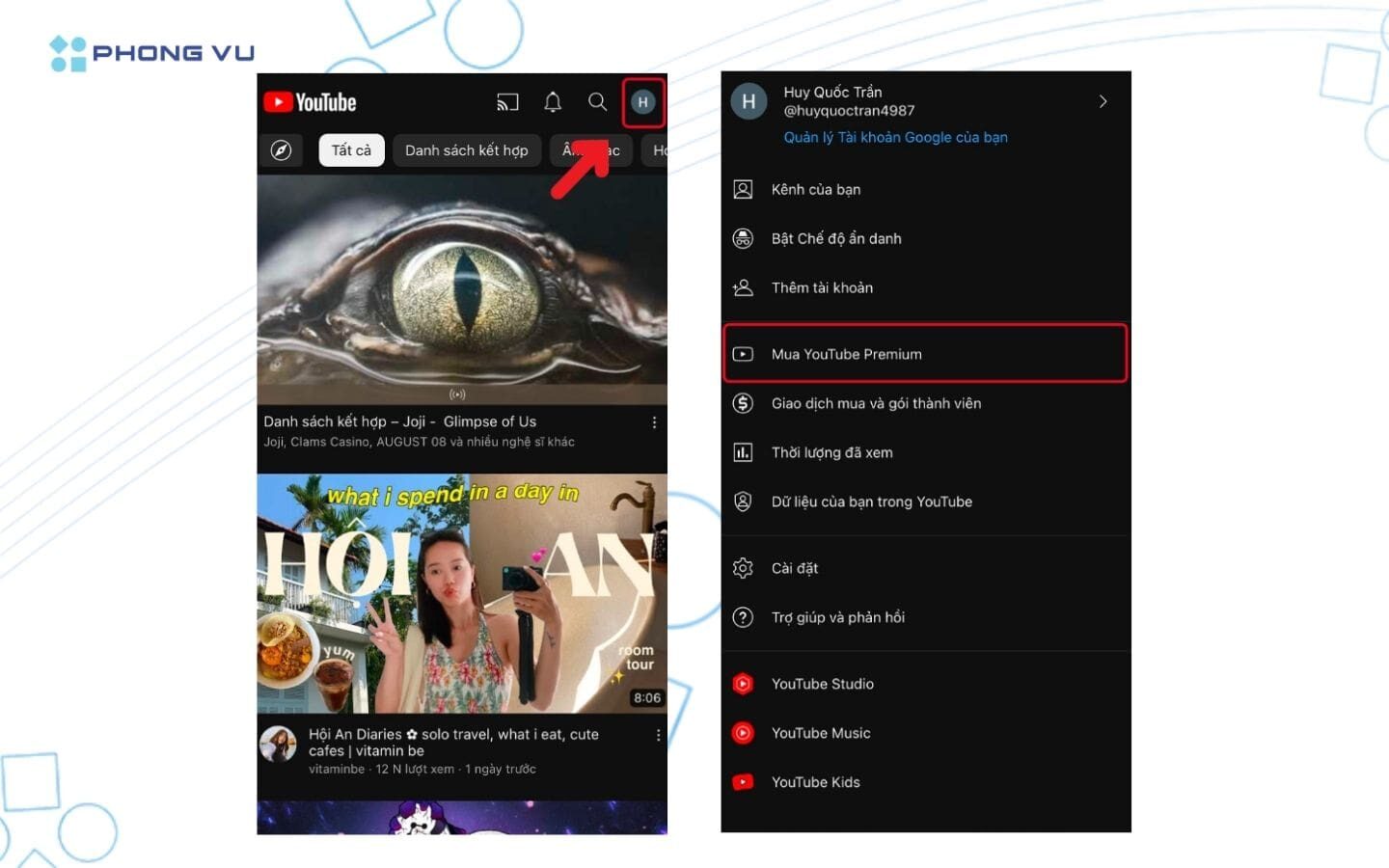The height and width of the screenshot is (868, 1389).
Task: Tap the watch time chart icon
Action: coord(743,452)
